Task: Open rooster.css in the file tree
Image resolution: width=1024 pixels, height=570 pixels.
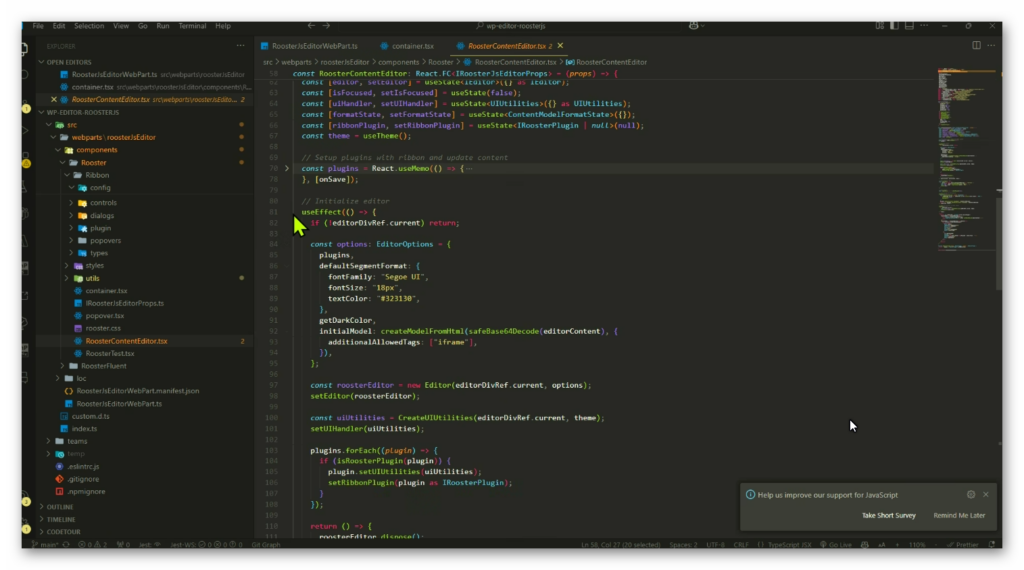Action: click(103, 328)
